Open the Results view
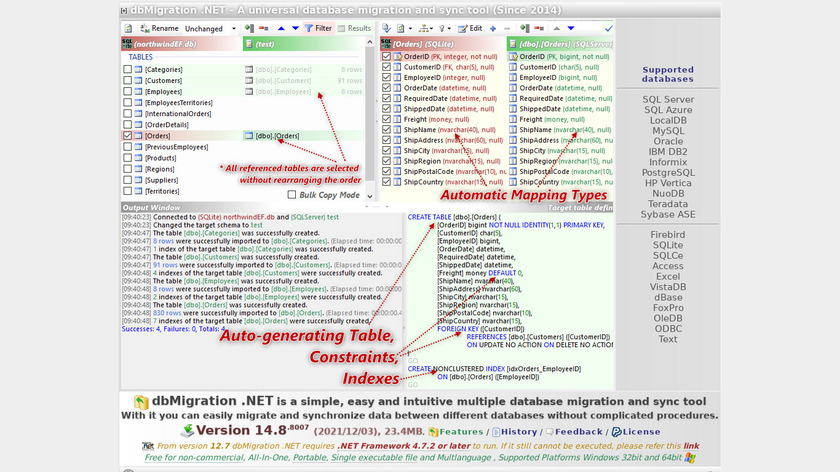 click(354, 28)
